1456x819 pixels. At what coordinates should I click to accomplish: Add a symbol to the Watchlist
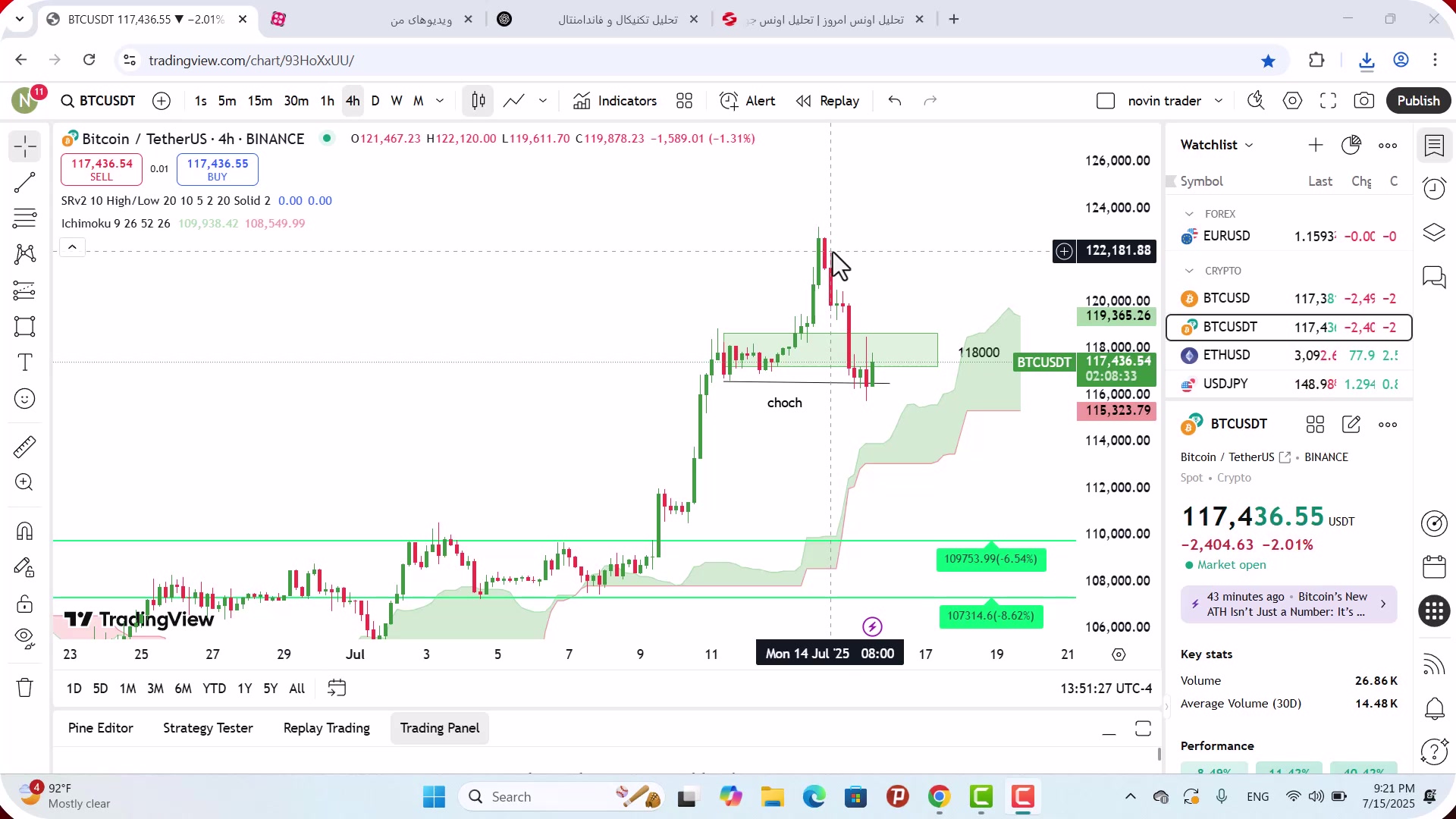[x=1316, y=145]
